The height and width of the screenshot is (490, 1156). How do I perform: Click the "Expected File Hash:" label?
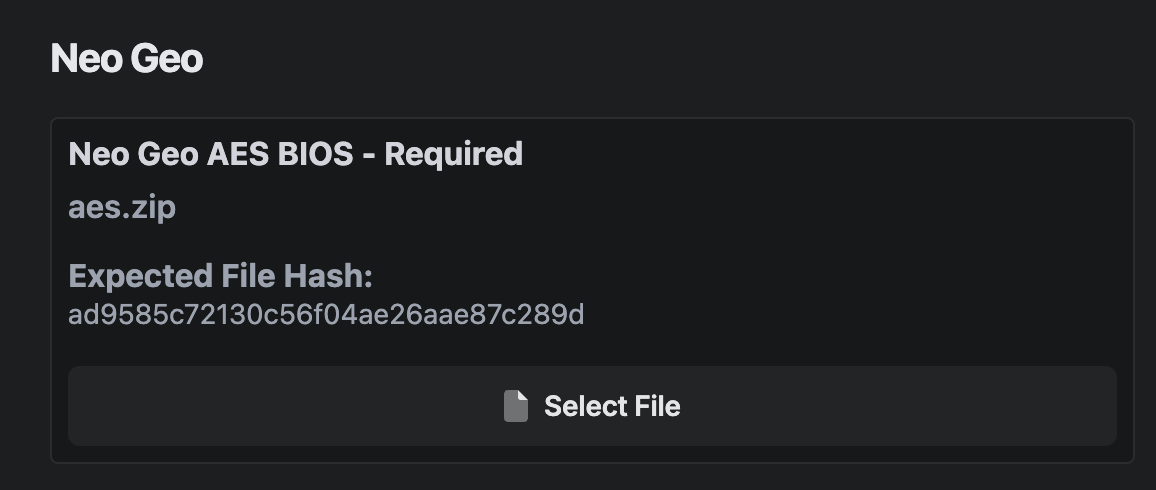[220, 276]
